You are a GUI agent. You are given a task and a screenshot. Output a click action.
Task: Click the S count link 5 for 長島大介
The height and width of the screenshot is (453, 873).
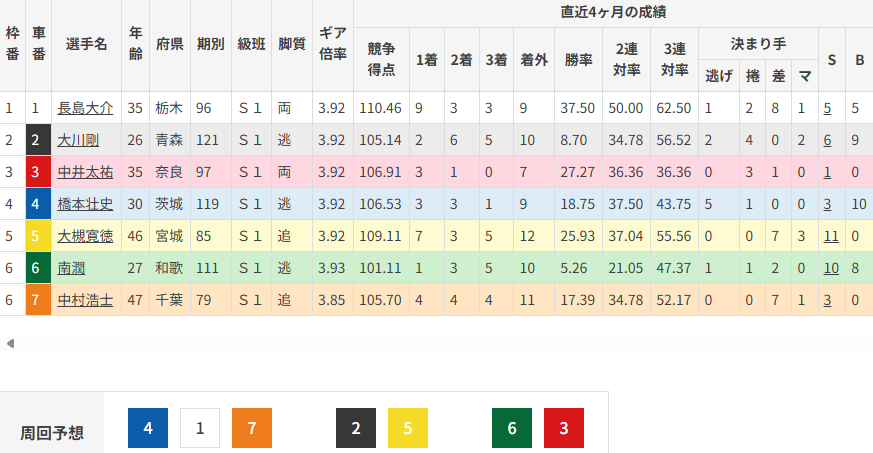click(828, 108)
